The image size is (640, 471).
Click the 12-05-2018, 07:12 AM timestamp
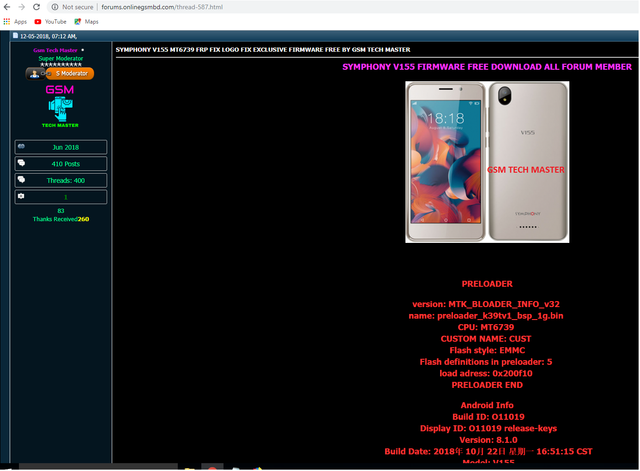point(48,36)
